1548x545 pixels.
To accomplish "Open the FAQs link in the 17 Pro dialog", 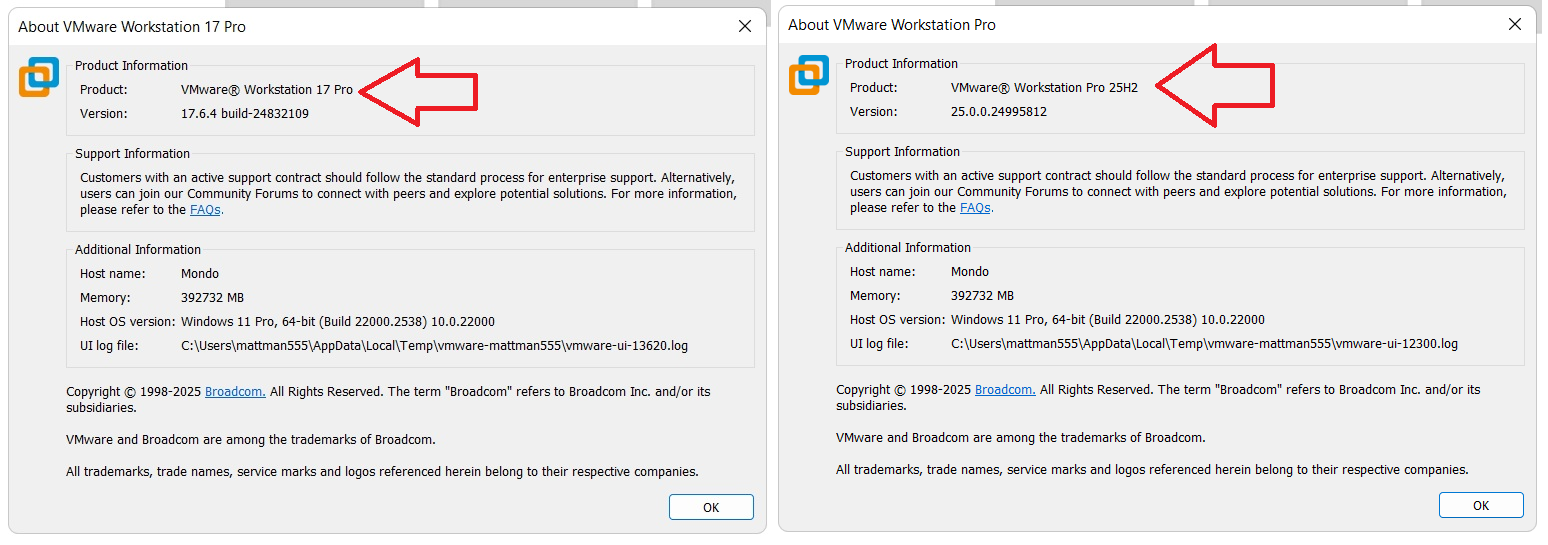I will pyautogui.click(x=206, y=210).
